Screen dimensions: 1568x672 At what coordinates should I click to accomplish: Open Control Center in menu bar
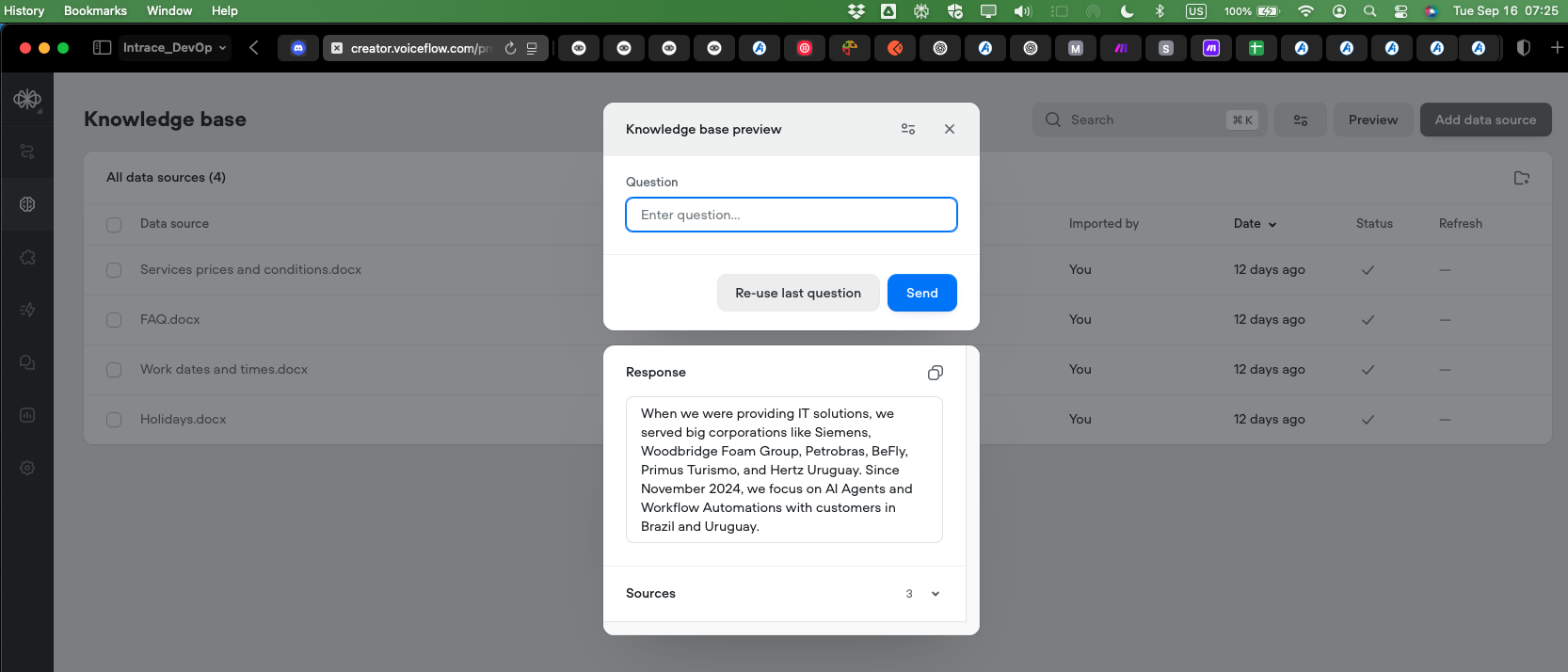pyautogui.click(x=1400, y=11)
